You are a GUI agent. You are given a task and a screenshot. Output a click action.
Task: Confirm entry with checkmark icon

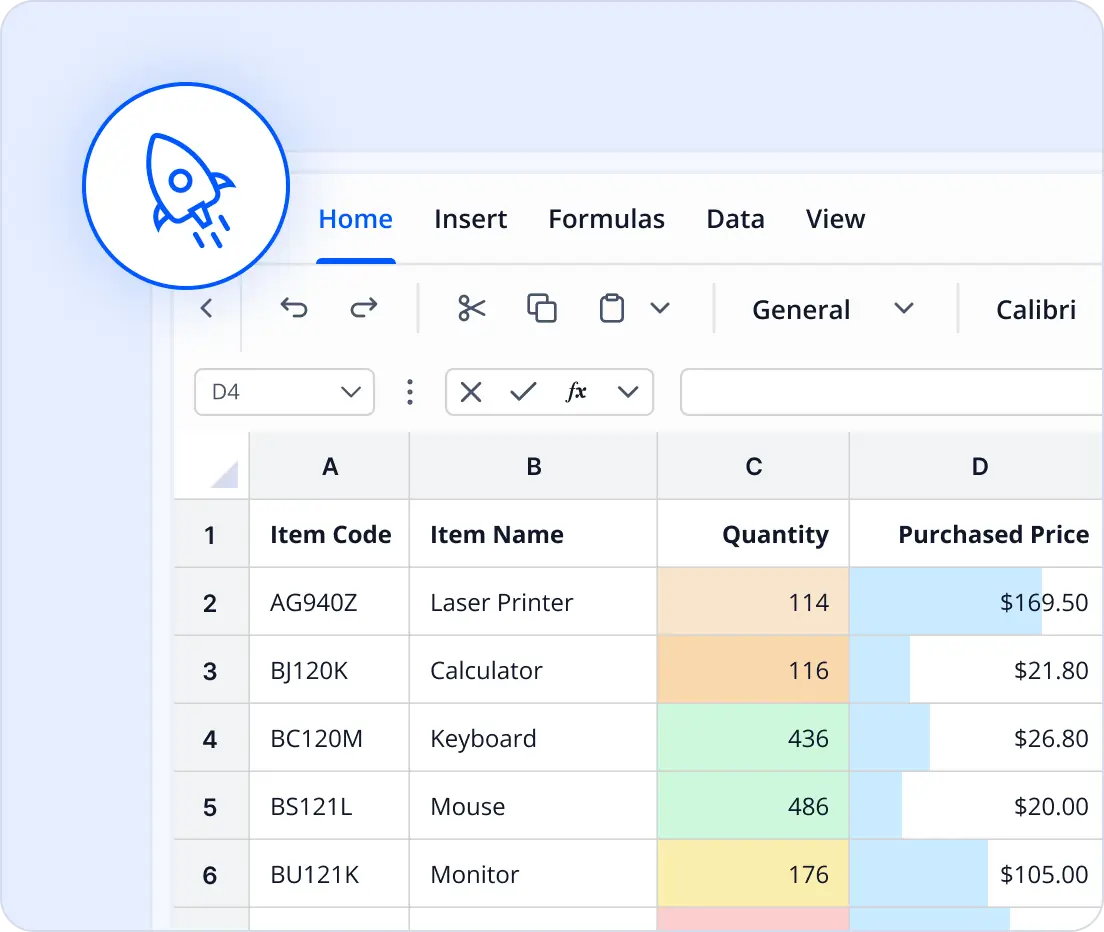click(x=523, y=392)
